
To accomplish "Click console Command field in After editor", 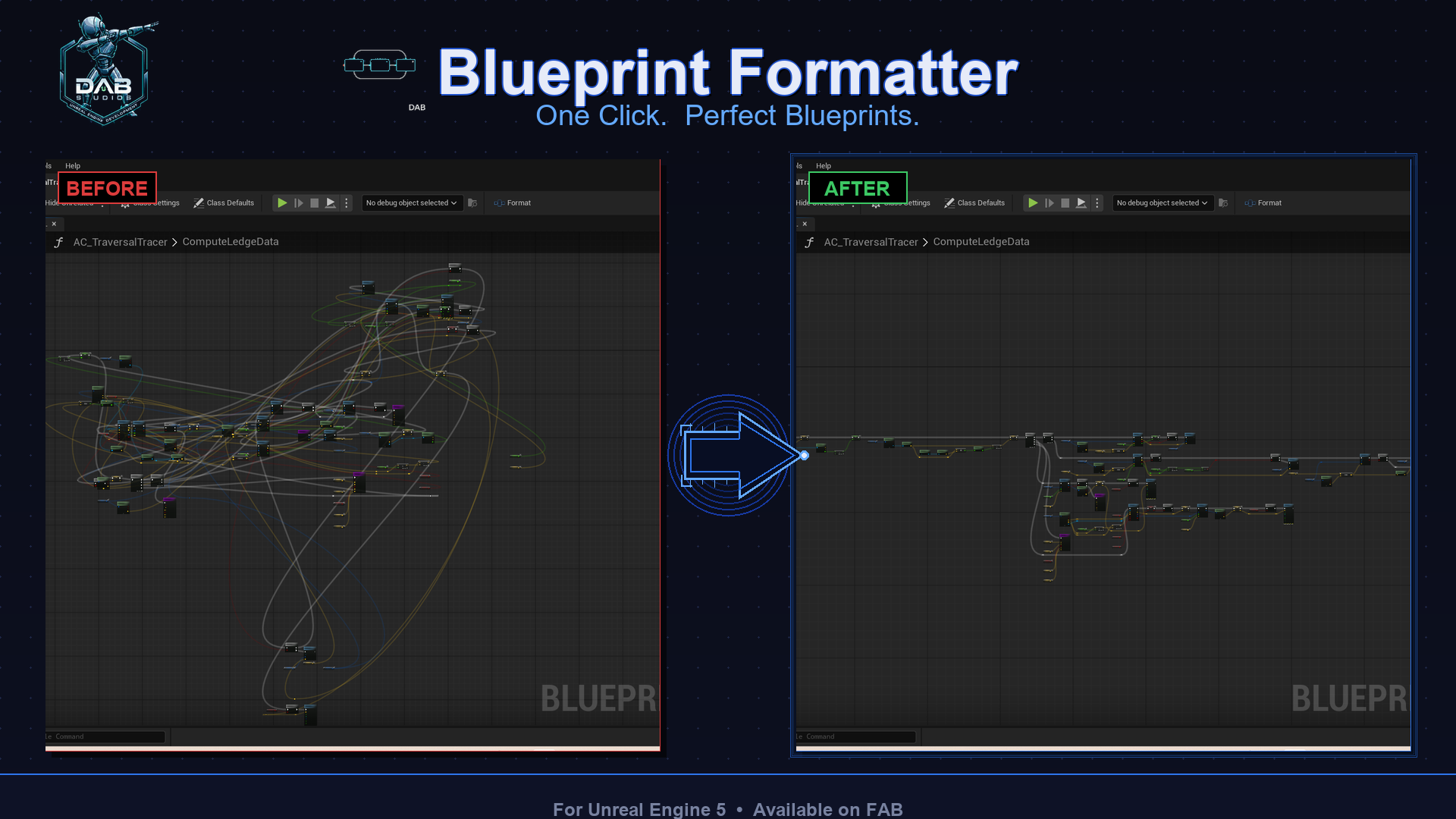I will tap(856, 737).
